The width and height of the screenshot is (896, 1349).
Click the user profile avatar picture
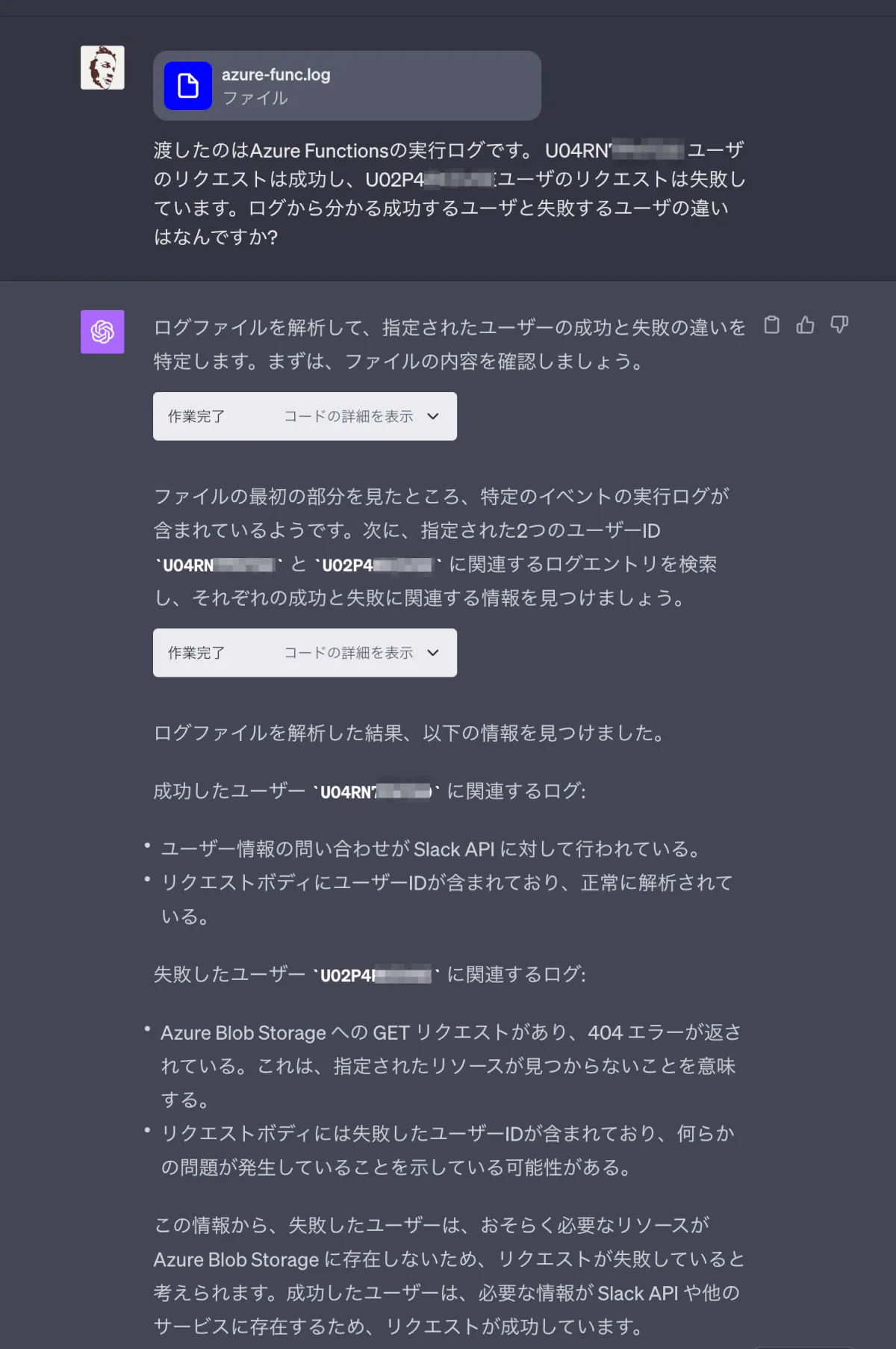click(102, 67)
